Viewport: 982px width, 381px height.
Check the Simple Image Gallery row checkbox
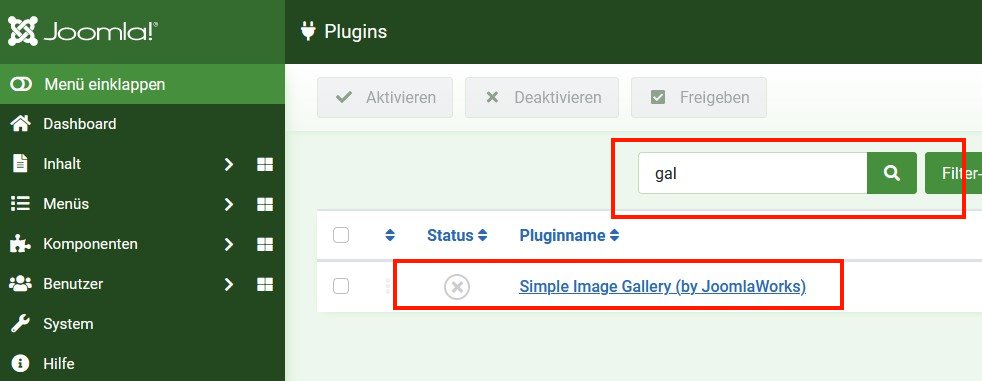coord(341,286)
